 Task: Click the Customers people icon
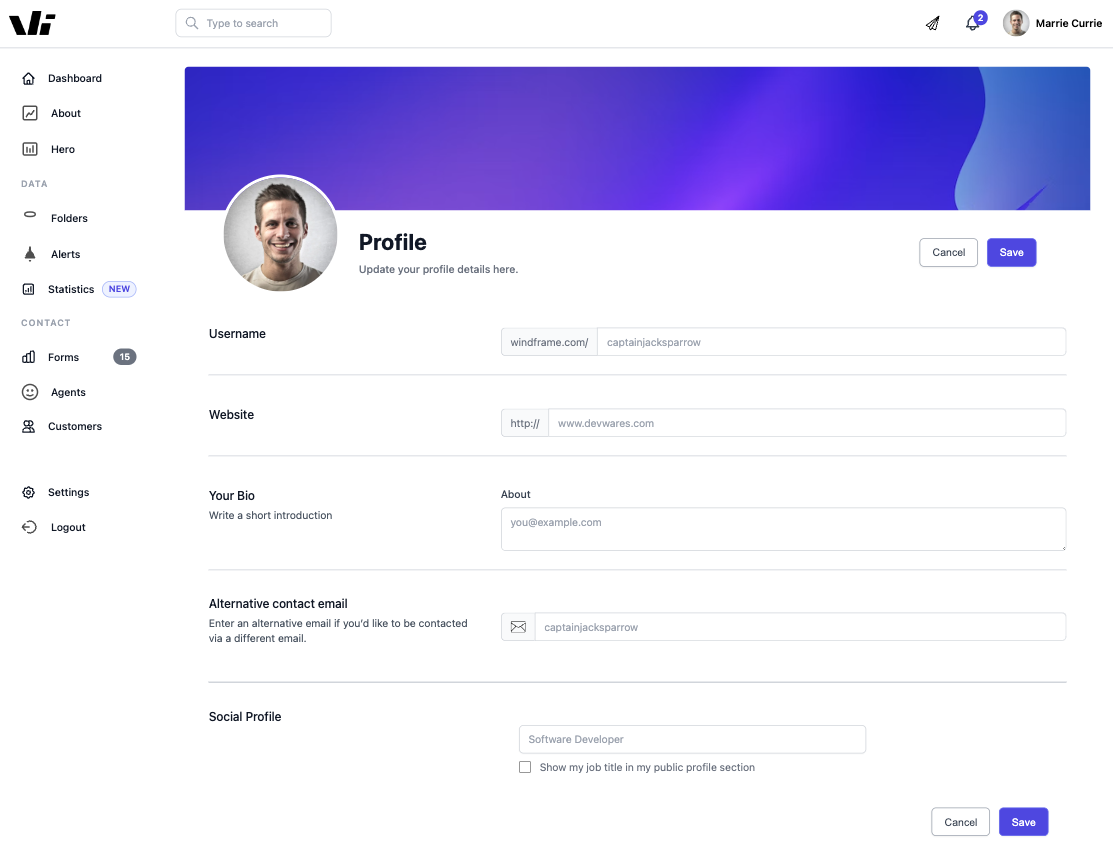(x=28, y=426)
